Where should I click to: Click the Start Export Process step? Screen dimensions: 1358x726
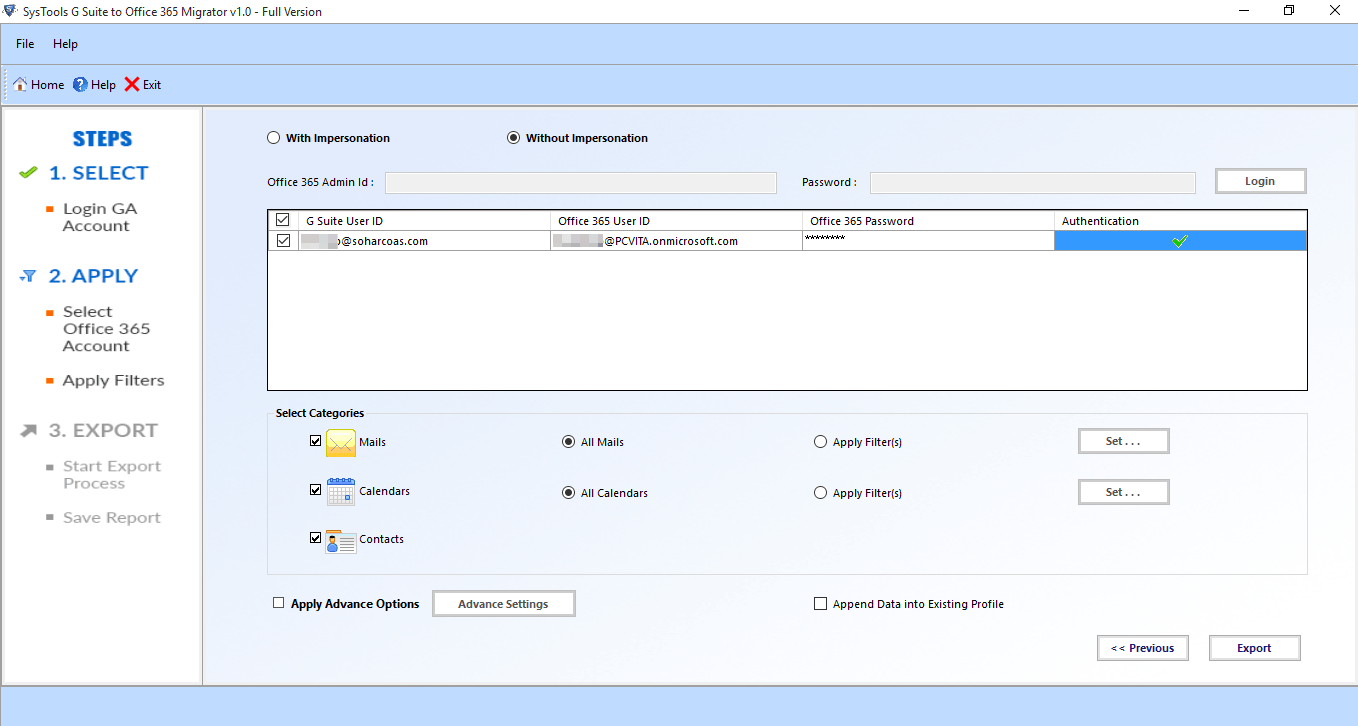(x=111, y=475)
